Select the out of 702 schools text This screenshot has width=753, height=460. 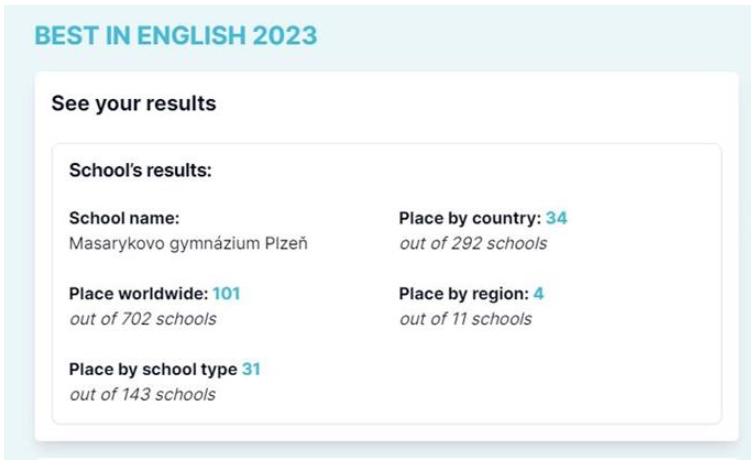(x=143, y=319)
